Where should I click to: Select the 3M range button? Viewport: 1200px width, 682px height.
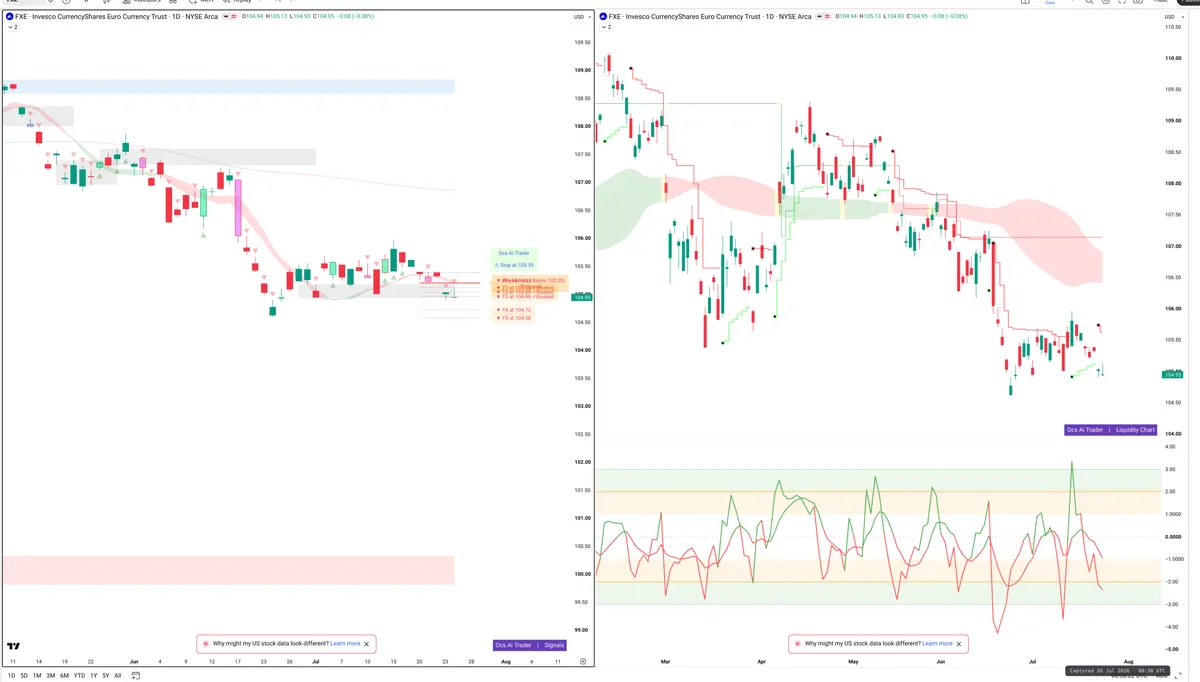tap(51, 676)
